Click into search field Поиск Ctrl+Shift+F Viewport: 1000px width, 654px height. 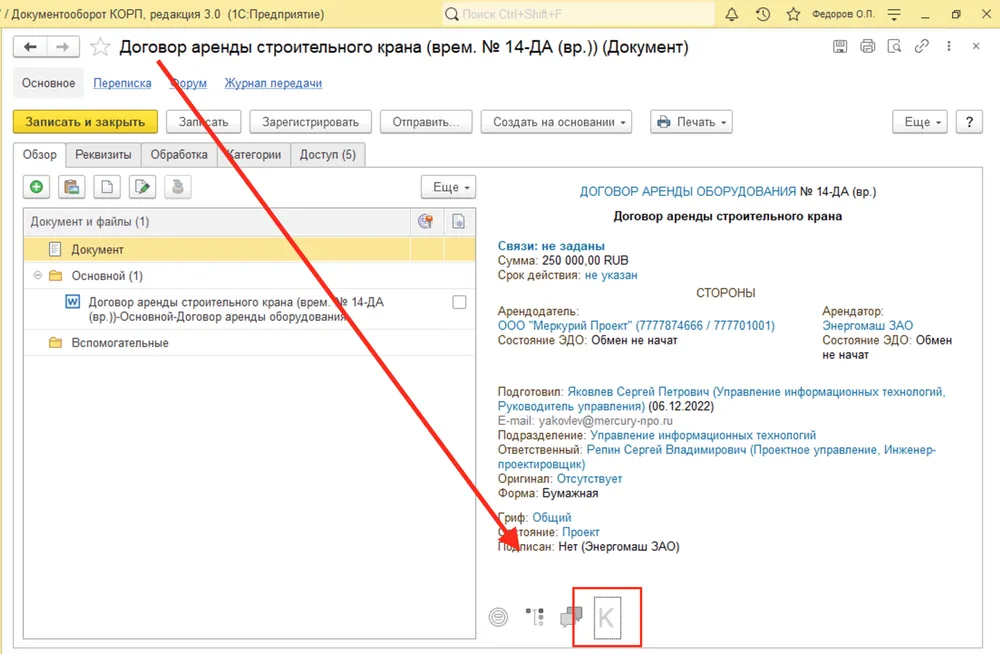578,14
